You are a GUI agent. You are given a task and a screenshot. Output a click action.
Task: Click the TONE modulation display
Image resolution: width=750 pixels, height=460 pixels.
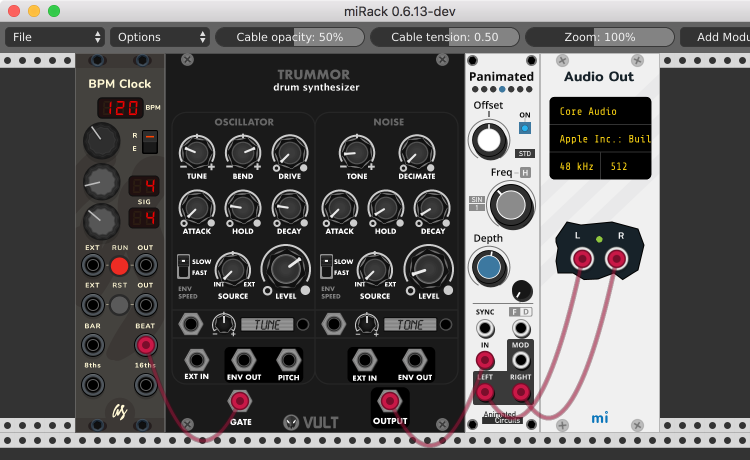click(410, 325)
